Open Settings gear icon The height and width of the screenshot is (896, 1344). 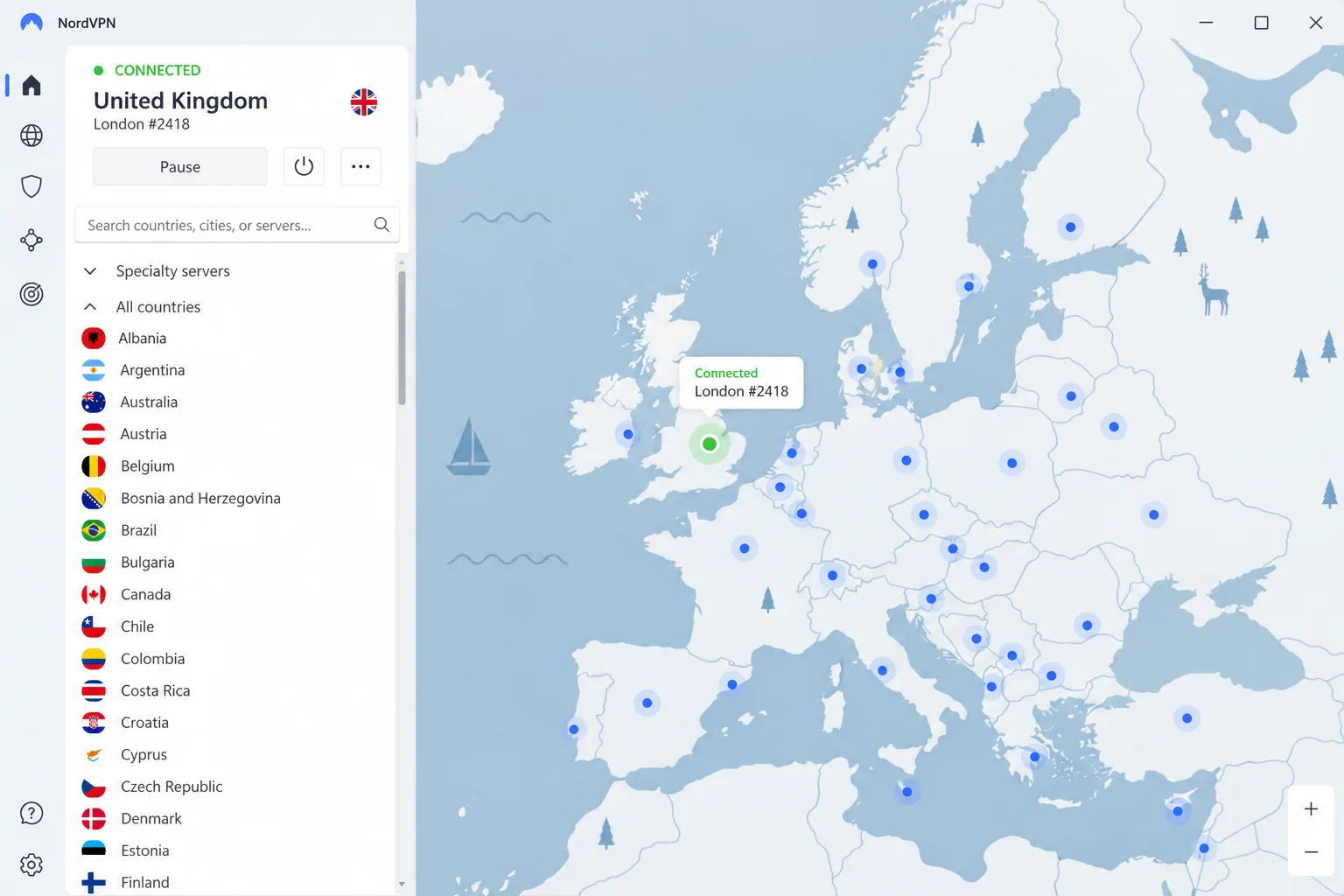(31, 864)
